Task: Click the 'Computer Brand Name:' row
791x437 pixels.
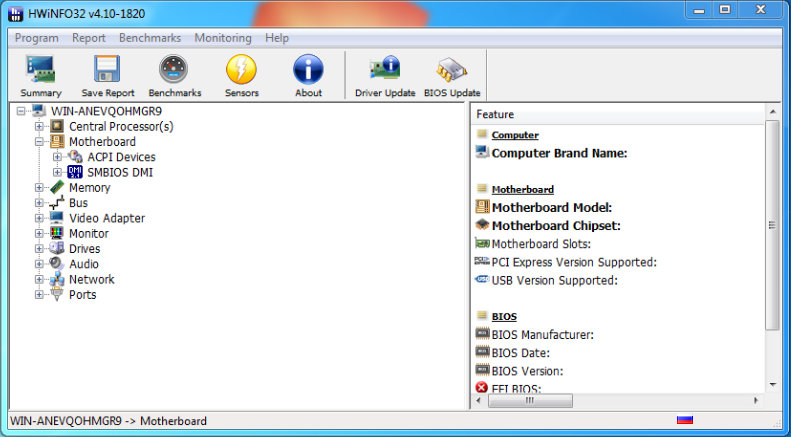Action: coord(559,153)
